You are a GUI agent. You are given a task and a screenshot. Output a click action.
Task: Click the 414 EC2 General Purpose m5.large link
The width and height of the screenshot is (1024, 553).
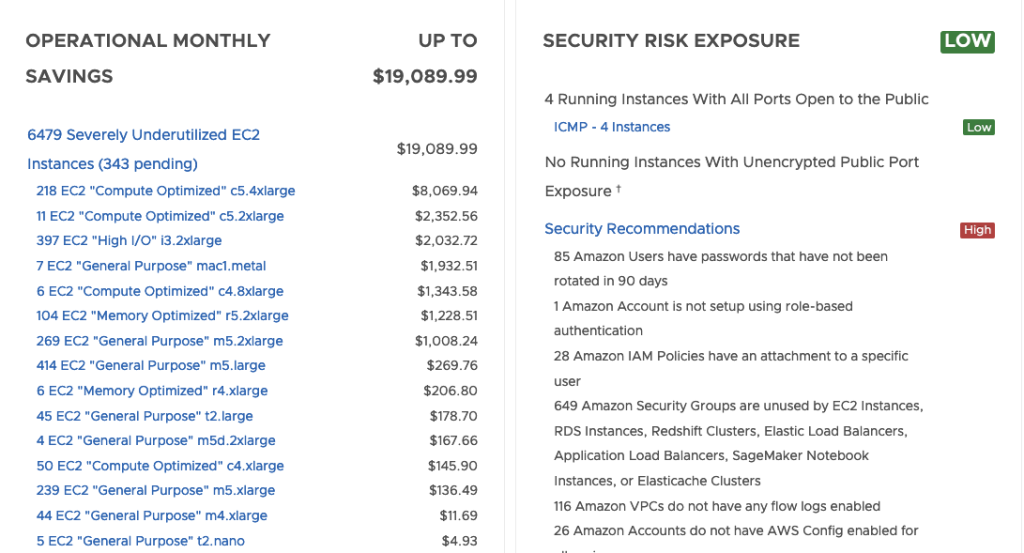[x=151, y=366]
